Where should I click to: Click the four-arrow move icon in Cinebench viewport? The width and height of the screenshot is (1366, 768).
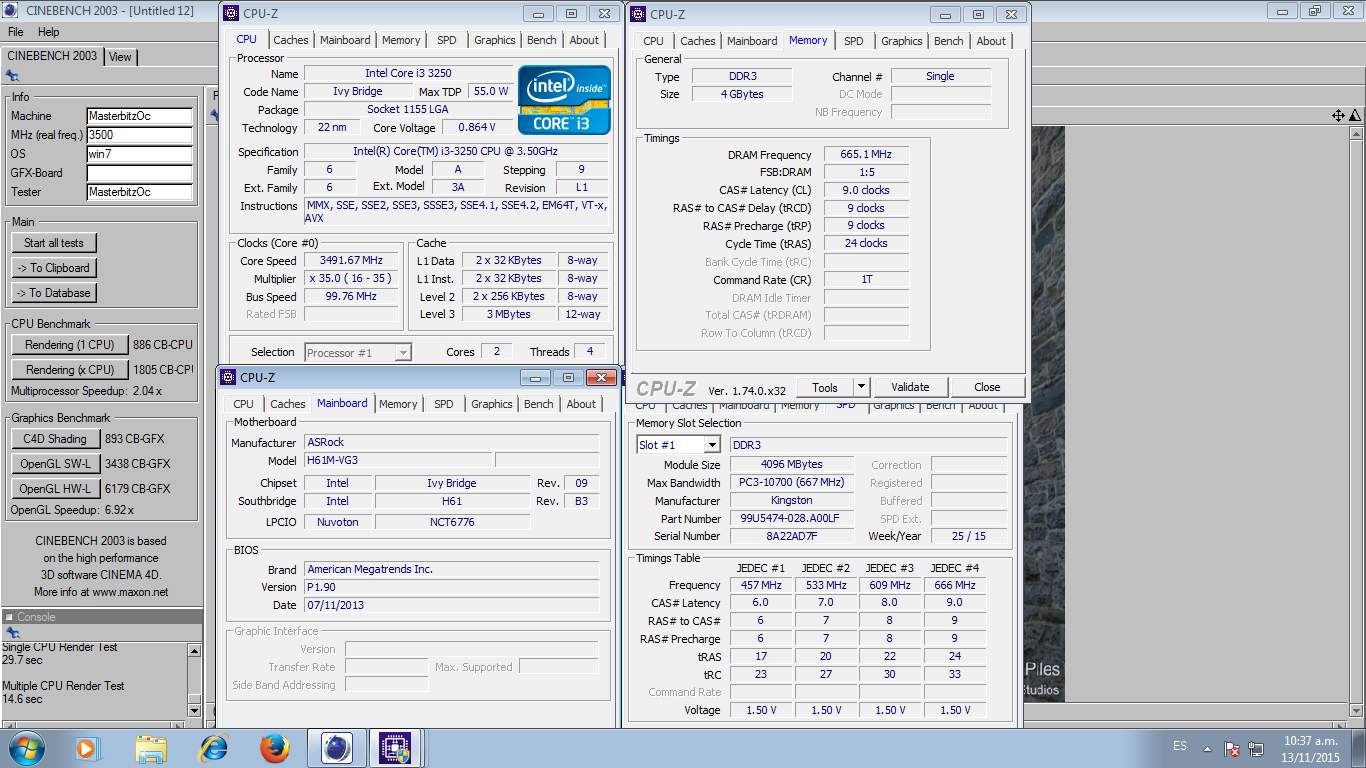[x=1338, y=116]
